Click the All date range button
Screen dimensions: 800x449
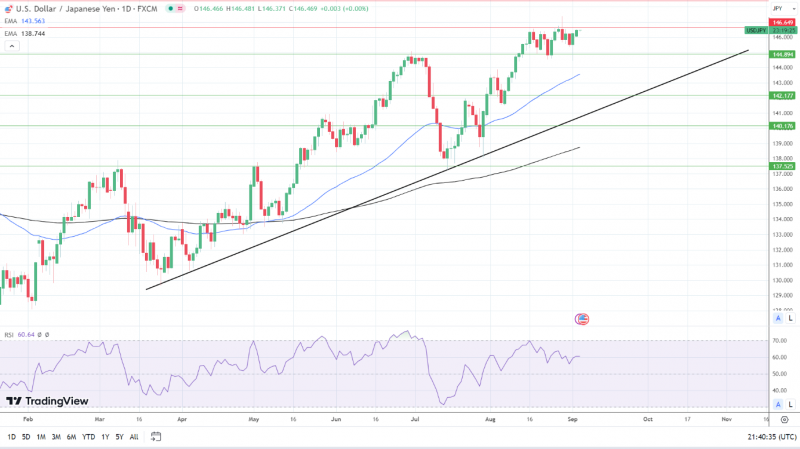(x=134, y=437)
